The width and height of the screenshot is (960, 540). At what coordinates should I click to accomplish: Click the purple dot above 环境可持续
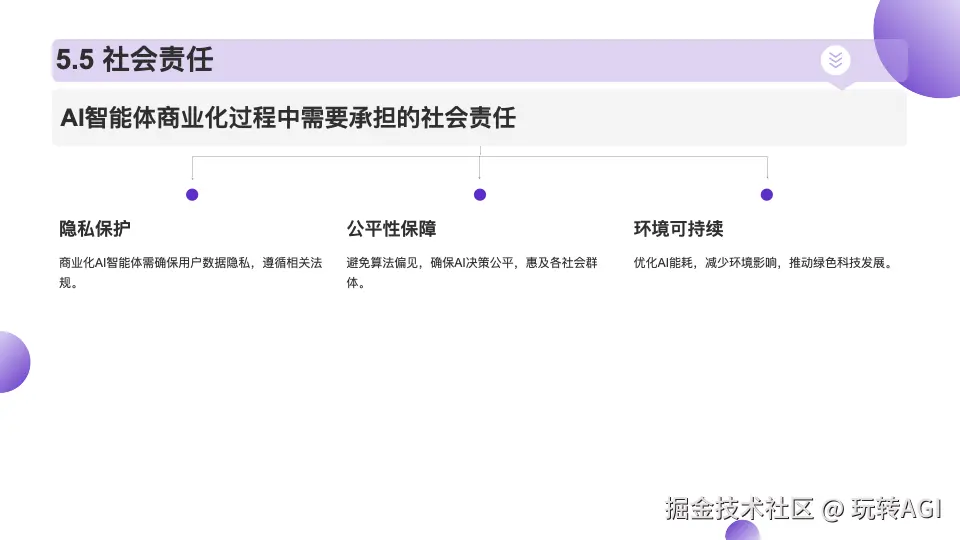[767, 195]
